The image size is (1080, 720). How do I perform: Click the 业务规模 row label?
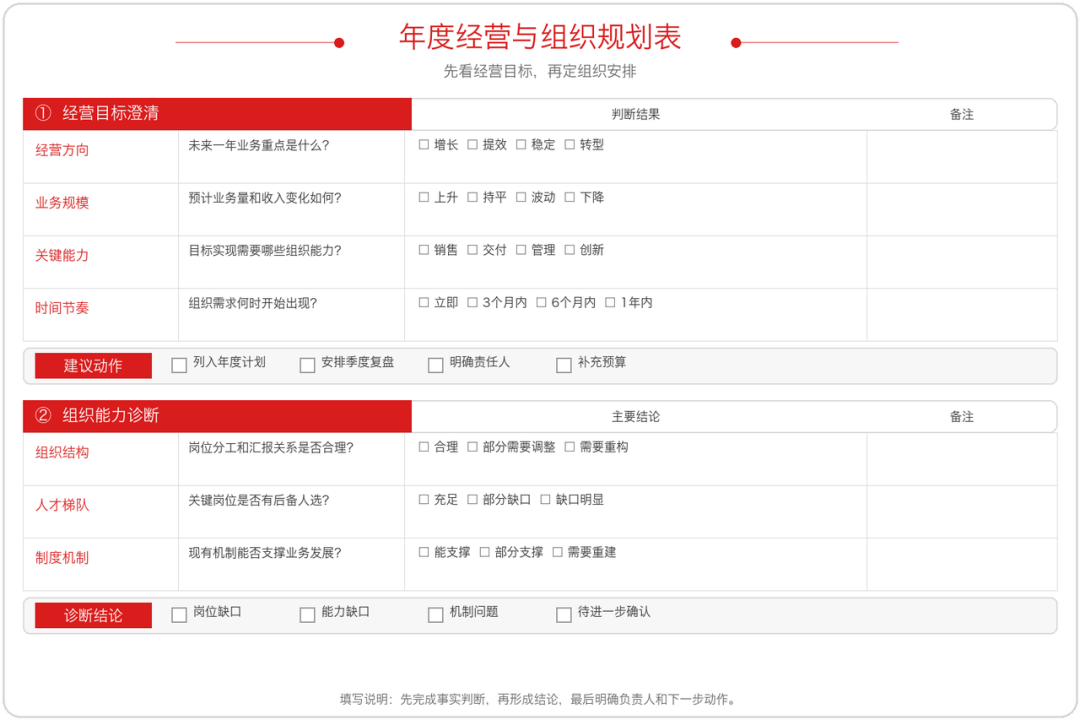pyautogui.click(x=62, y=203)
